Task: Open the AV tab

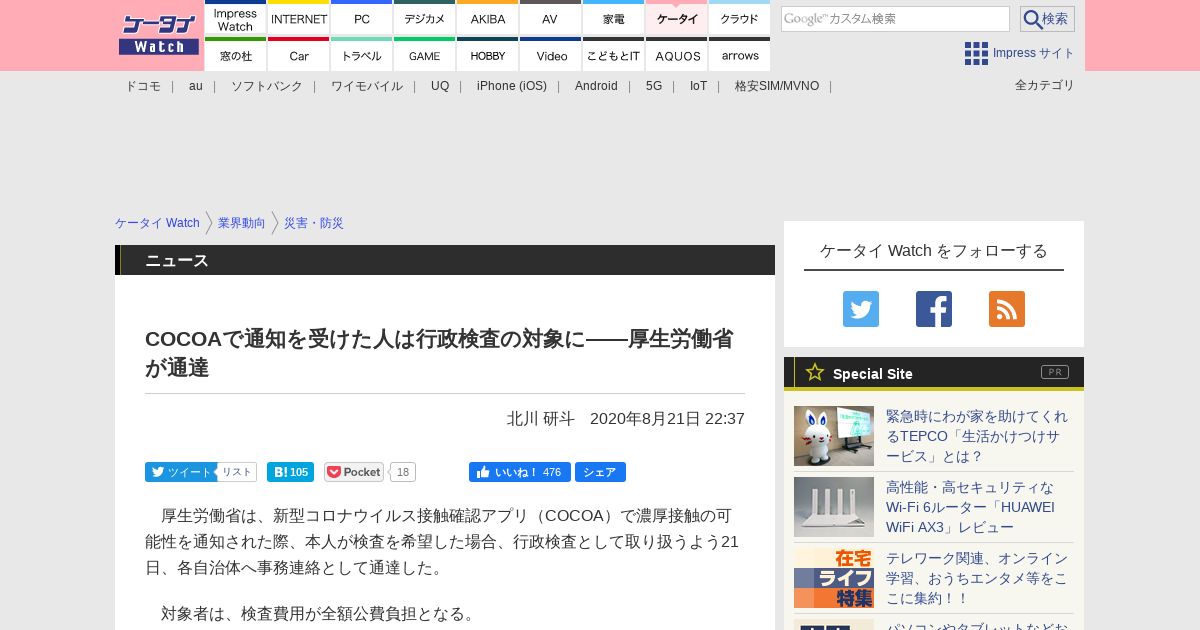Action: 550,19
